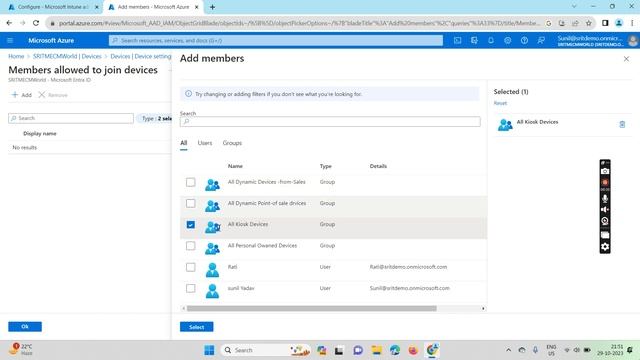
Task: Open SRITMECMWorld | Devices breadcrumb
Action: tap(67, 56)
